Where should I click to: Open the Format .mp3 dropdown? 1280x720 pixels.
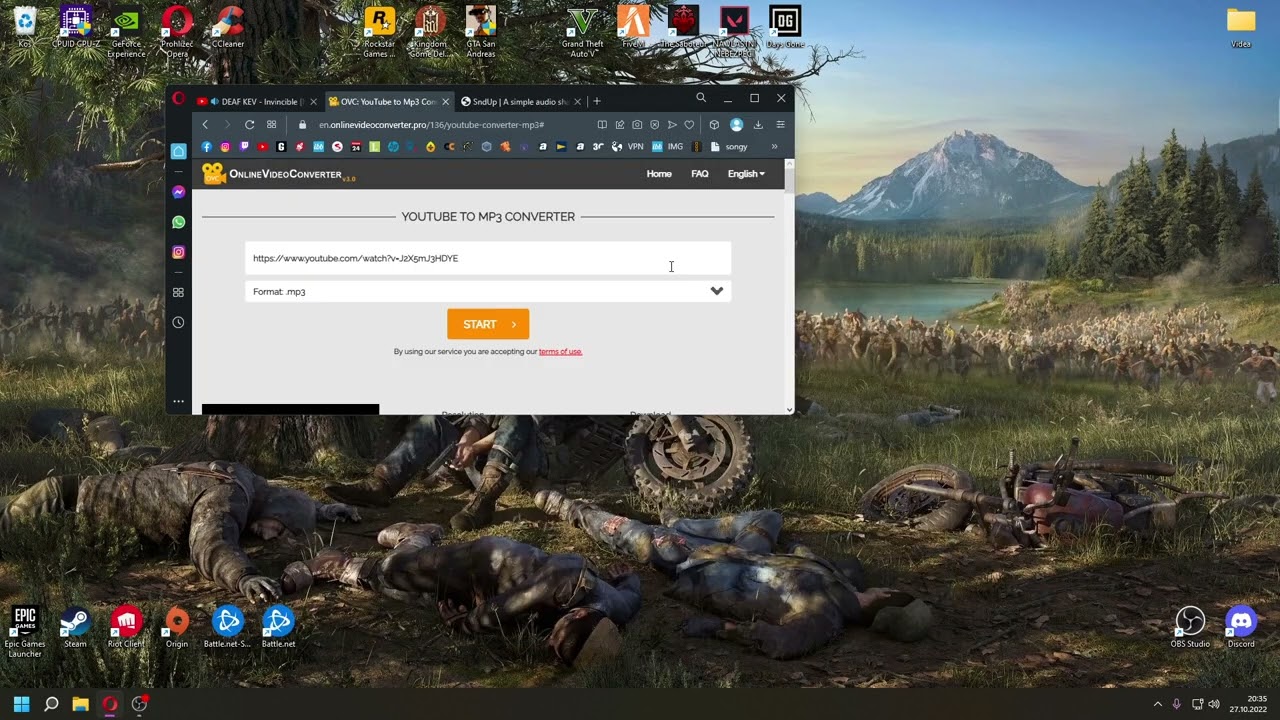click(x=488, y=291)
